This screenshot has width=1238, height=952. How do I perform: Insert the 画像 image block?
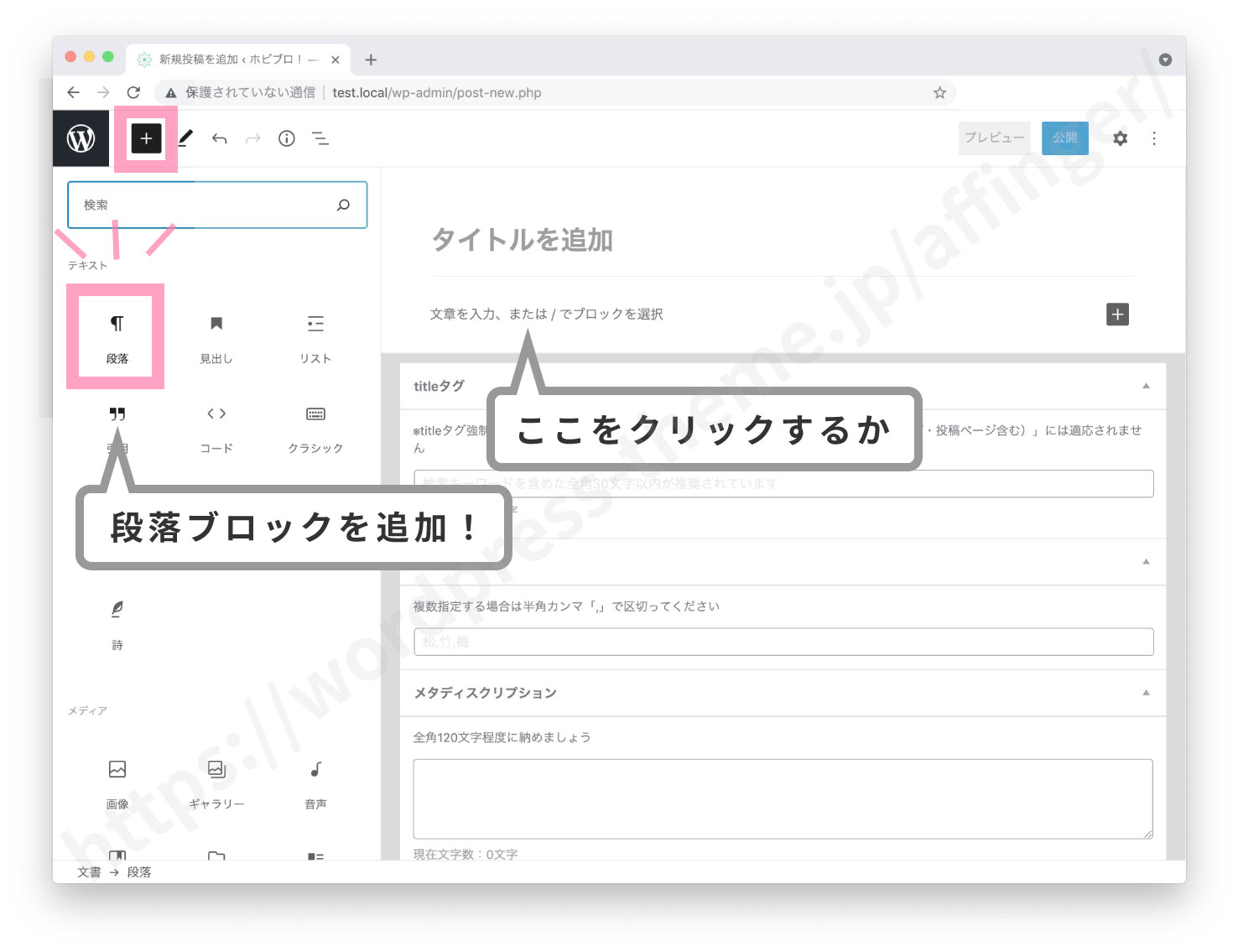click(x=117, y=784)
